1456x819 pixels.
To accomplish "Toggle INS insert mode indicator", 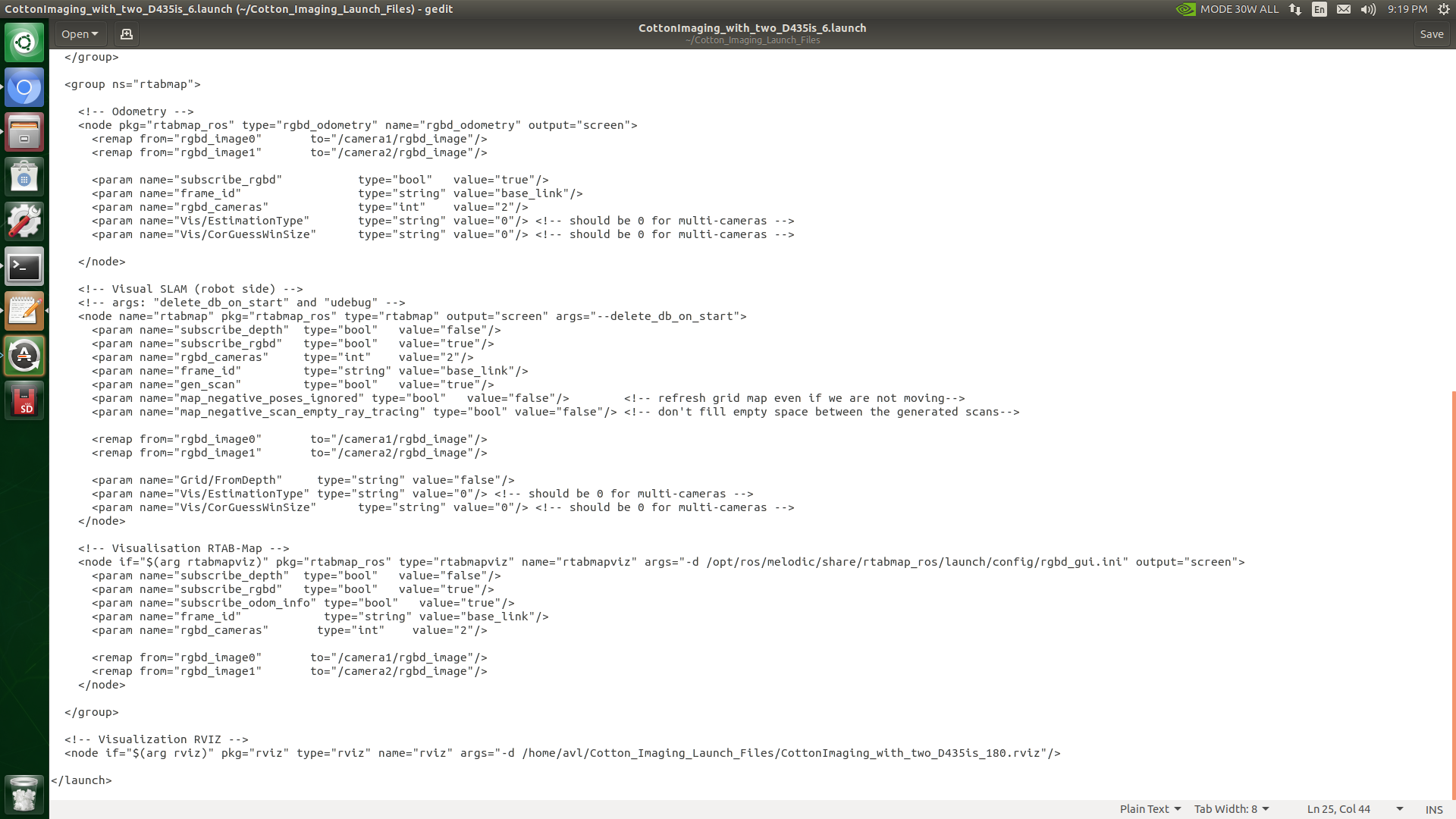I will pyautogui.click(x=1433, y=809).
